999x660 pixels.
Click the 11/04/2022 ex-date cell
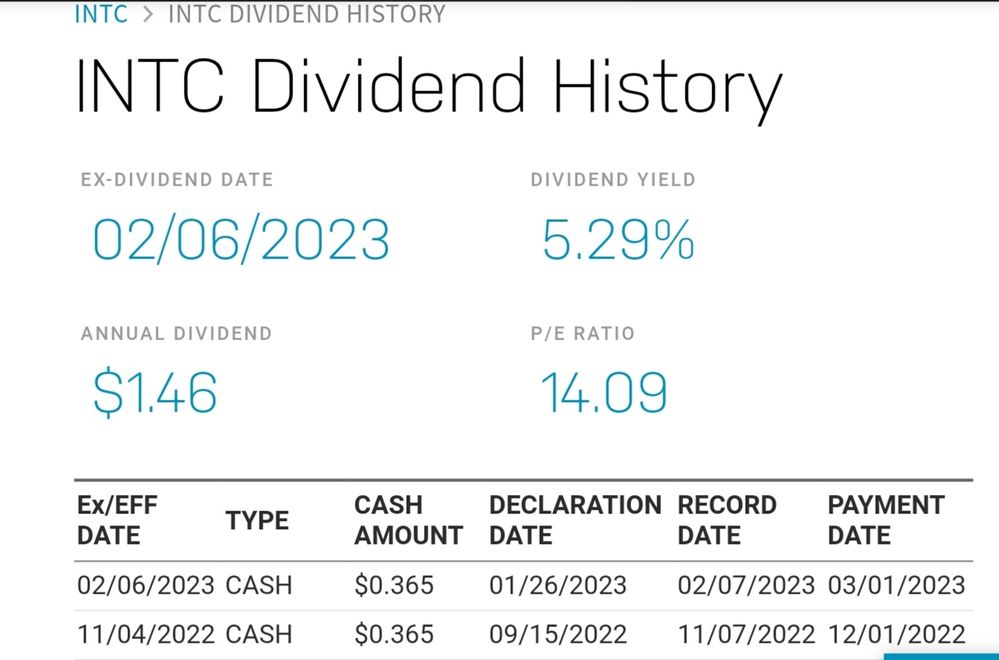pyautogui.click(x=146, y=634)
